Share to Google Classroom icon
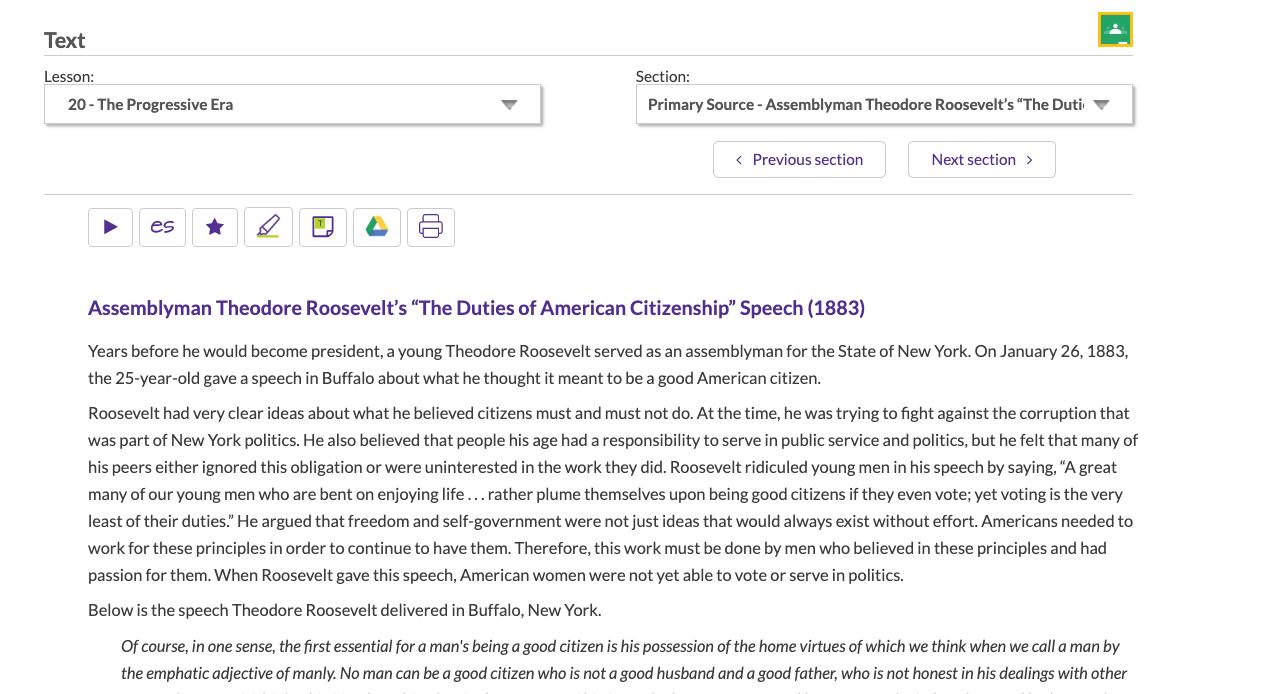The height and width of the screenshot is (694, 1283). [x=1115, y=30]
